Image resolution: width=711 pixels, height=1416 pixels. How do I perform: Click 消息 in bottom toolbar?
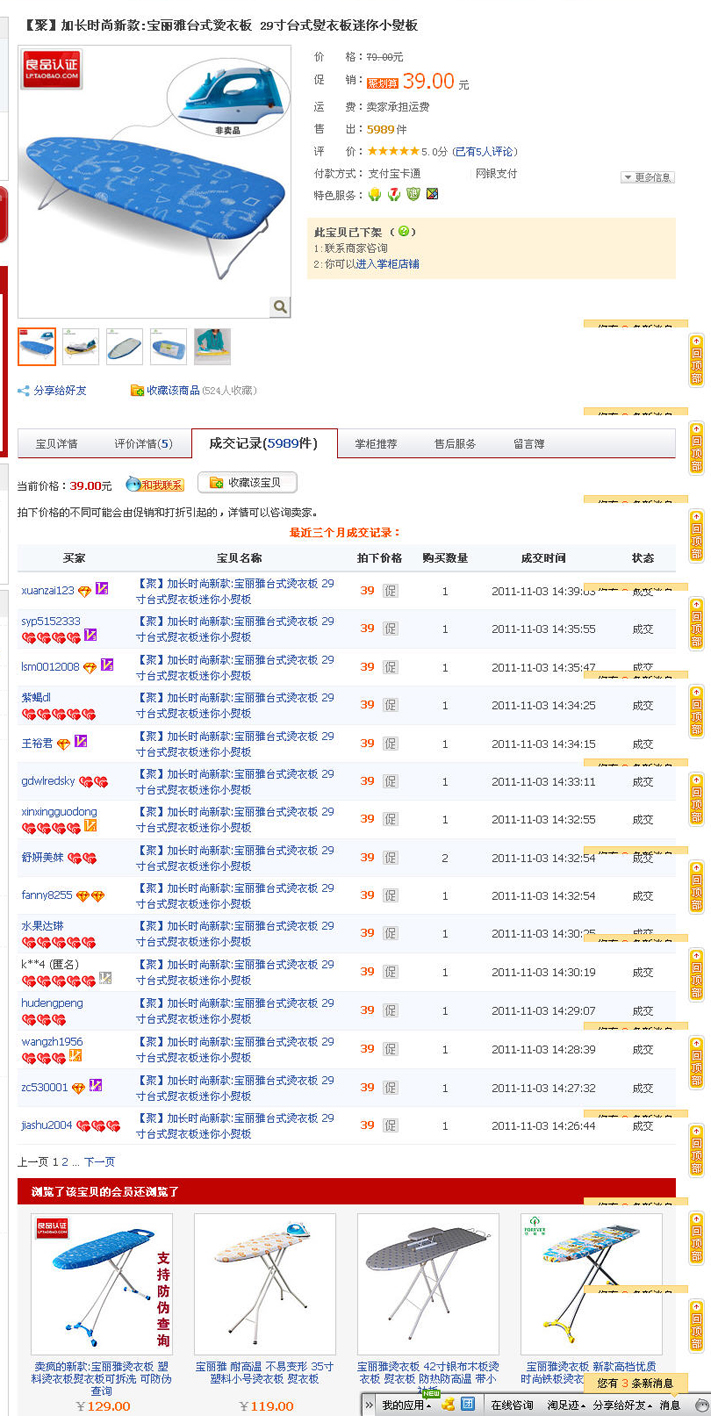point(670,1405)
